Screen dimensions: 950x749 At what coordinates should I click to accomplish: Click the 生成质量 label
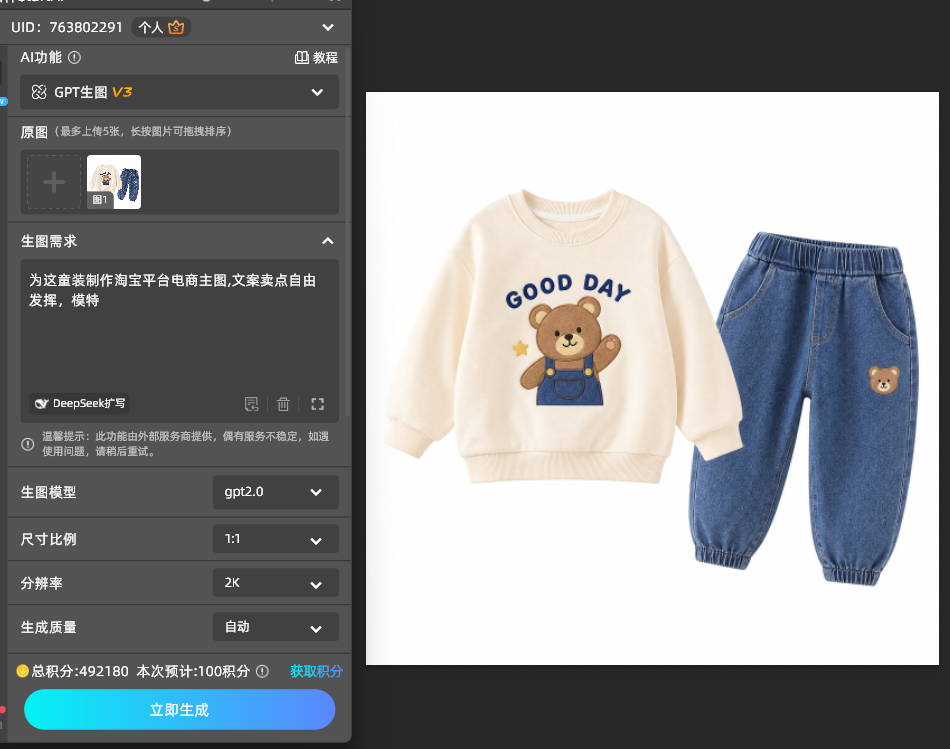pos(48,627)
